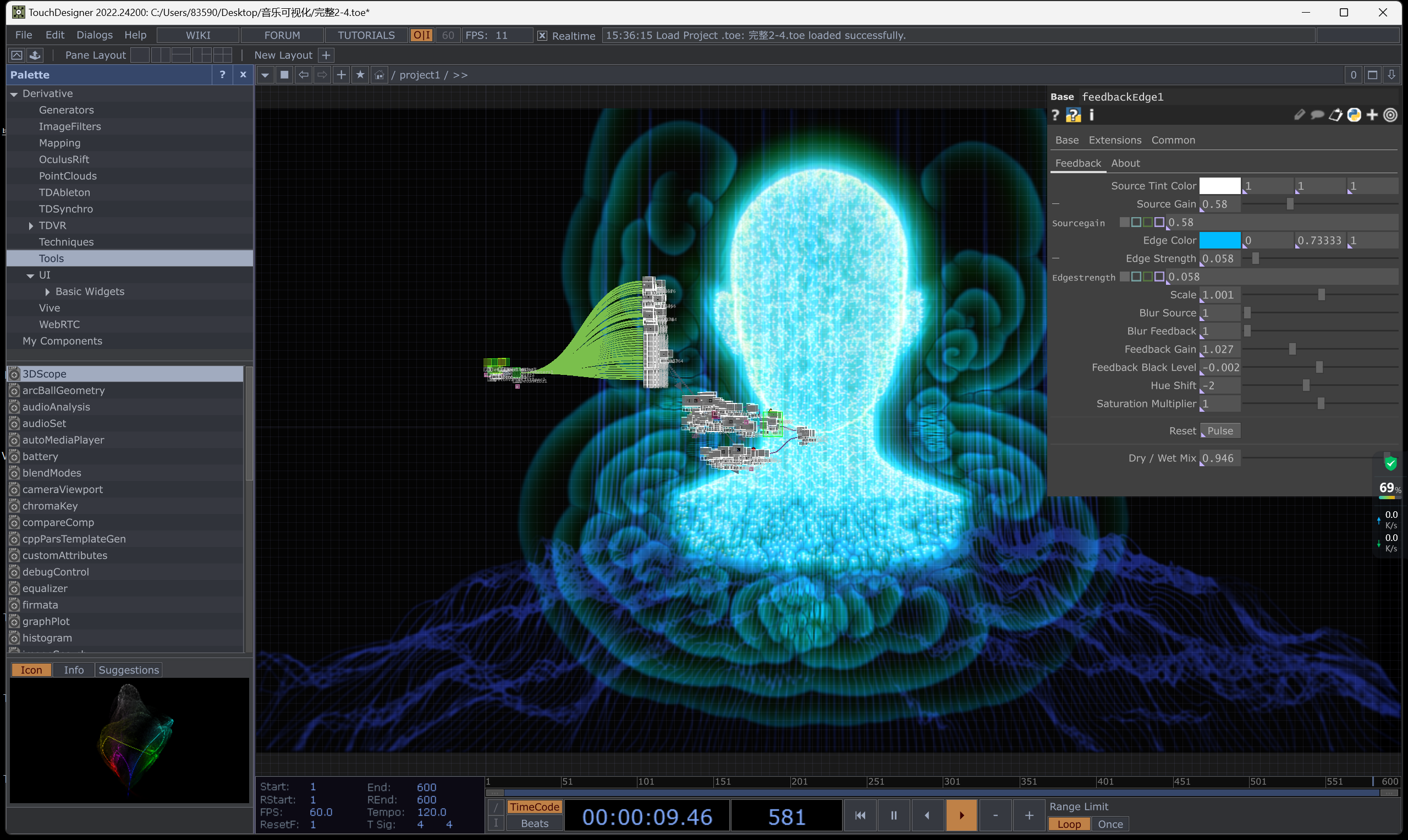
Task: Collapse the Derivative palette tree
Action: [14, 94]
